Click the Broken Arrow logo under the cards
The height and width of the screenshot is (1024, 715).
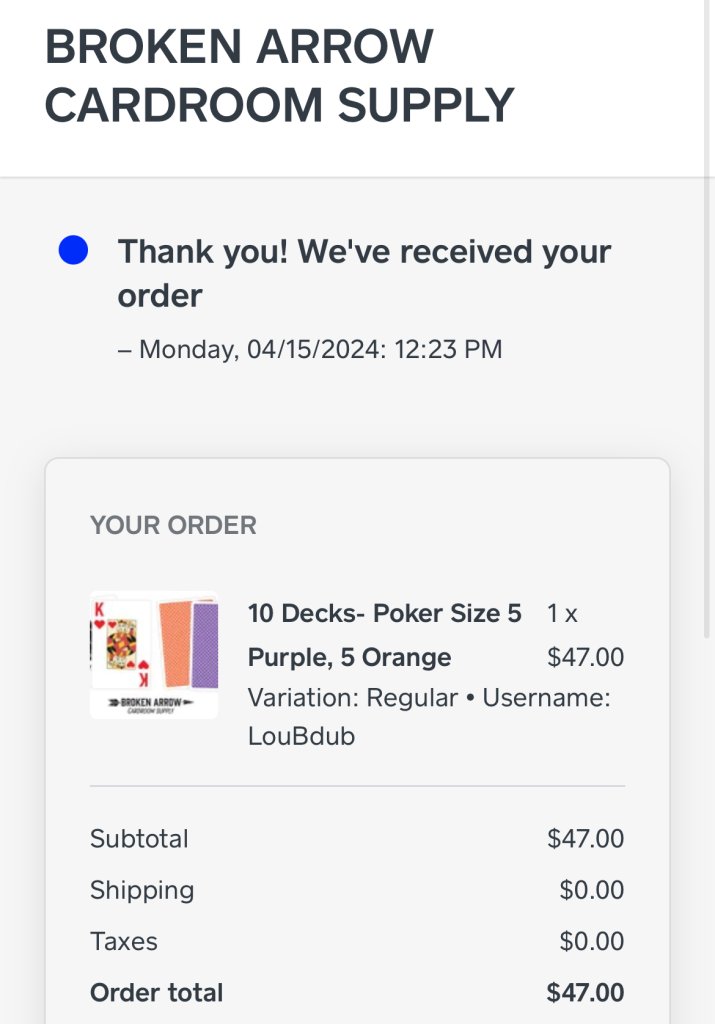click(153, 704)
